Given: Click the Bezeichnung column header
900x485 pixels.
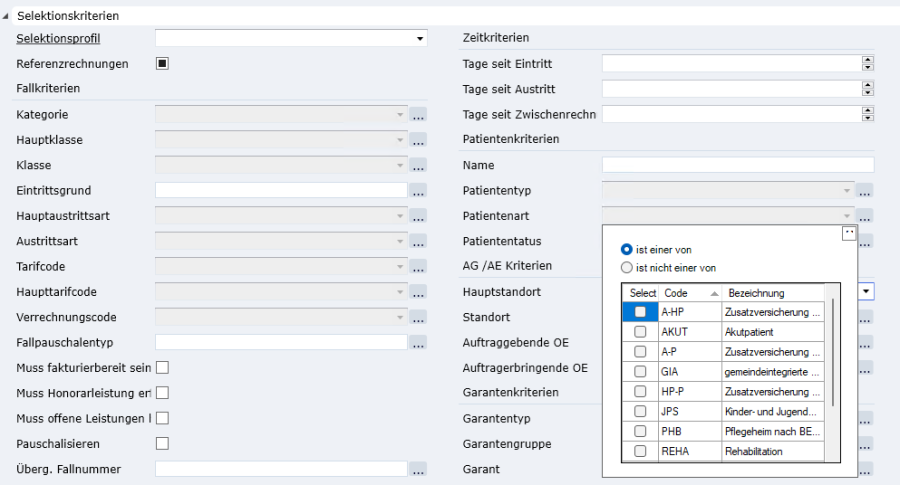Looking at the screenshot, I should (770, 293).
